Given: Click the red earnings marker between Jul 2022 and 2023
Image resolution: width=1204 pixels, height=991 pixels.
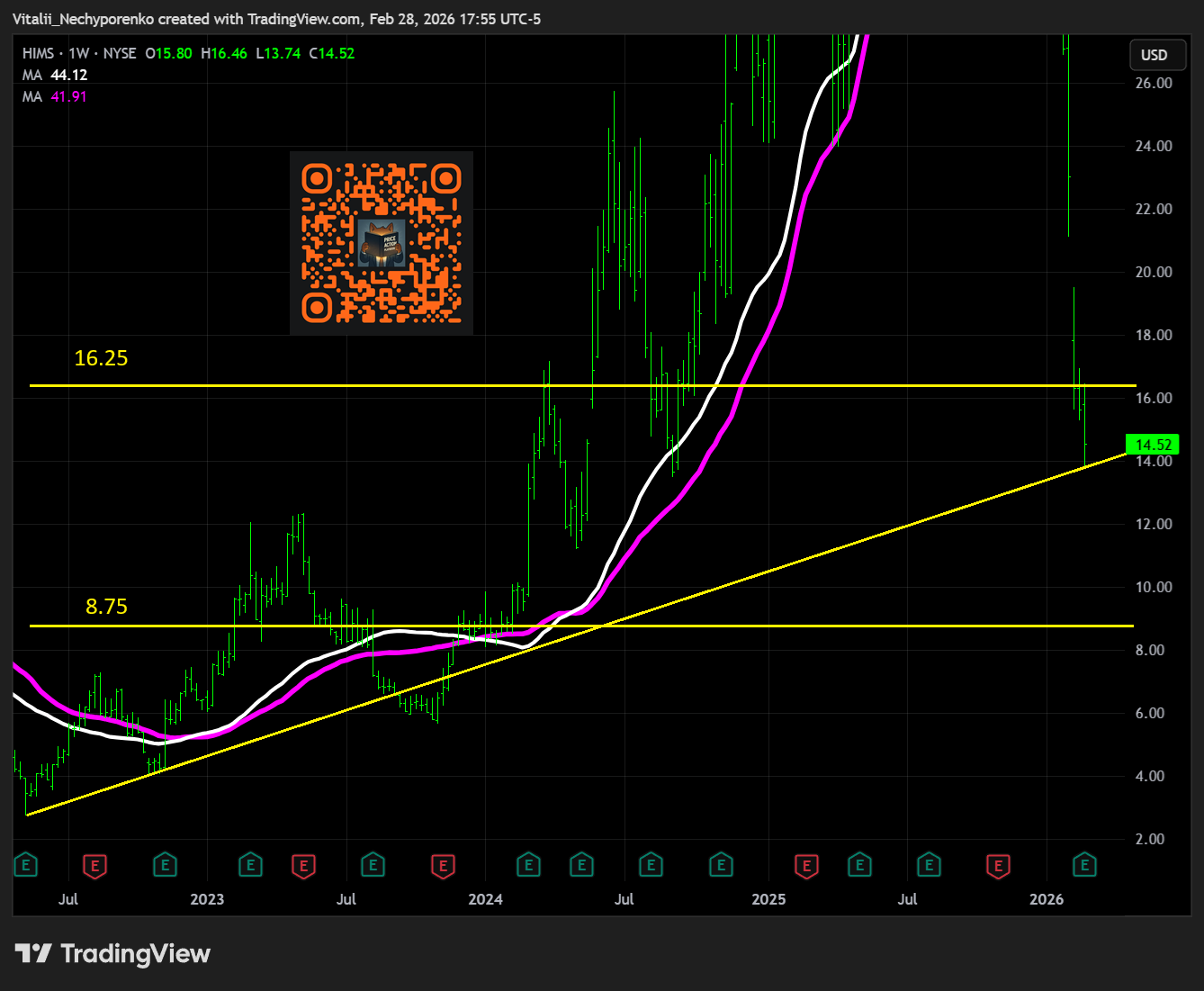Looking at the screenshot, I should point(94,866).
